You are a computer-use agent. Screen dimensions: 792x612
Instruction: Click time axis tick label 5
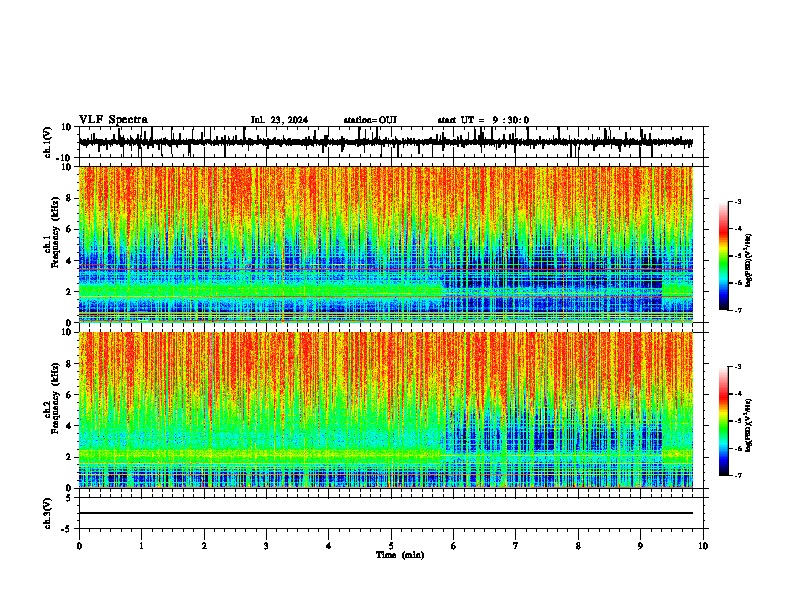pyautogui.click(x=391, y=546)
